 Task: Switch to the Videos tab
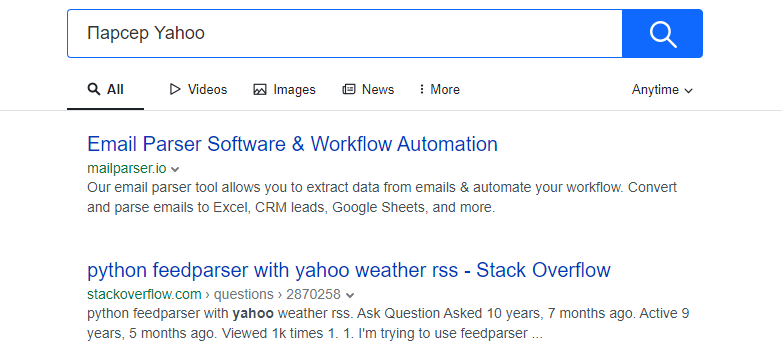pyautogui.click(x=198, y=89)
